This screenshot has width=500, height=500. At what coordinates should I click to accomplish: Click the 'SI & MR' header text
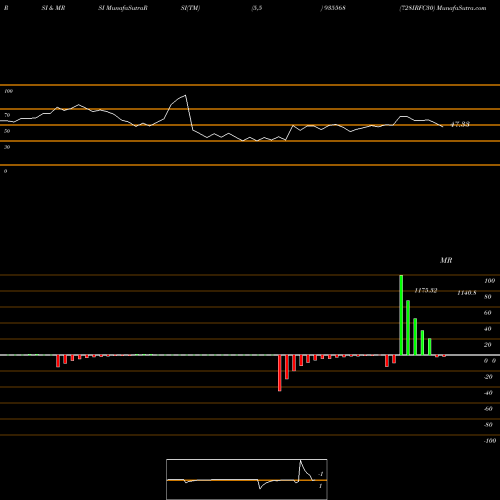coord(53,8)
